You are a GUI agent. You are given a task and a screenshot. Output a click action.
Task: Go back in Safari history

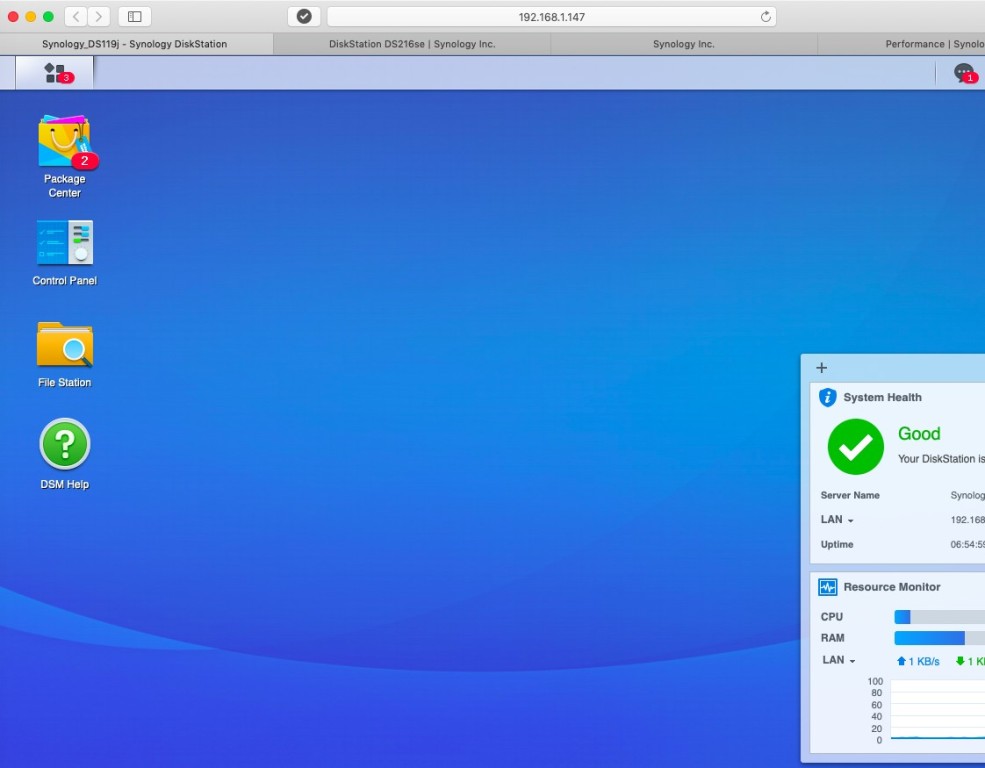pos(76,16)
